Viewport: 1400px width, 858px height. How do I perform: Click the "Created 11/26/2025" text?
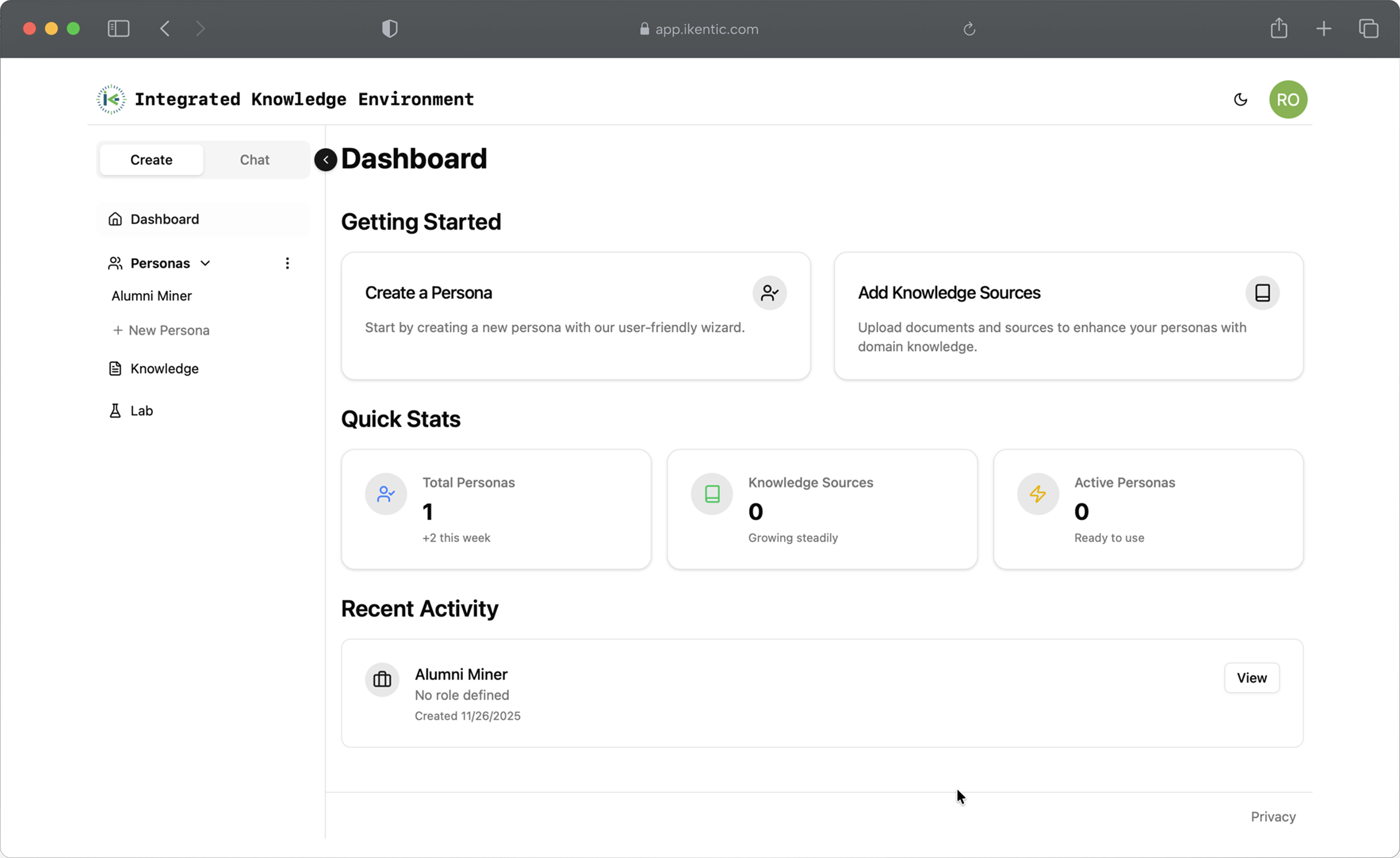[x=468, y=716]
